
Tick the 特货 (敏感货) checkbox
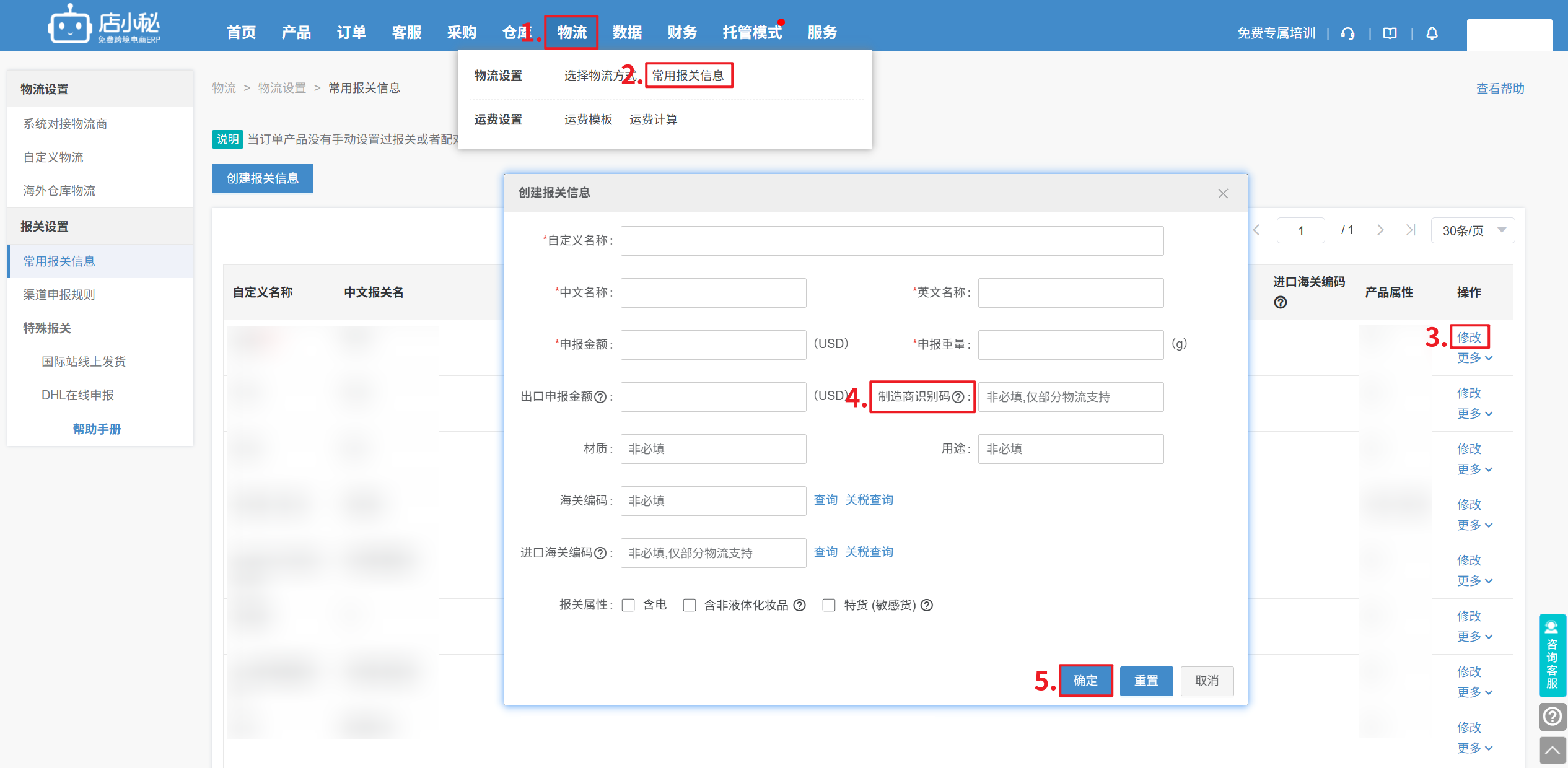(x=829, y=605)
